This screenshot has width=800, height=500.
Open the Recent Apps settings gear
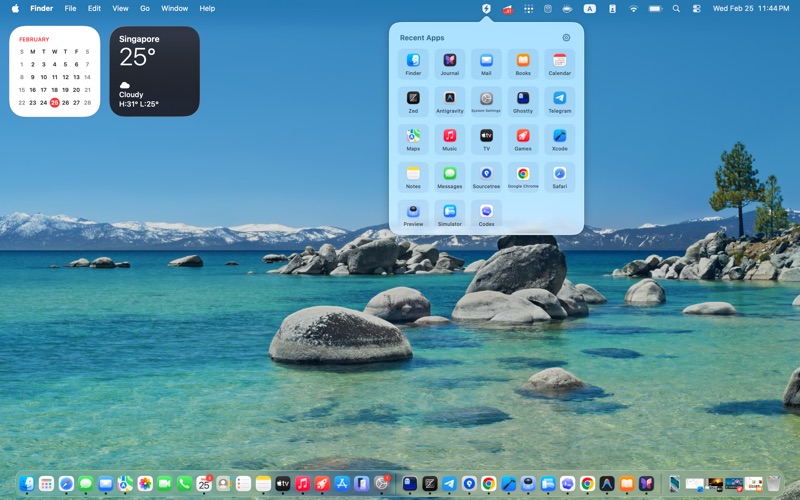click(x=566, y=38)
